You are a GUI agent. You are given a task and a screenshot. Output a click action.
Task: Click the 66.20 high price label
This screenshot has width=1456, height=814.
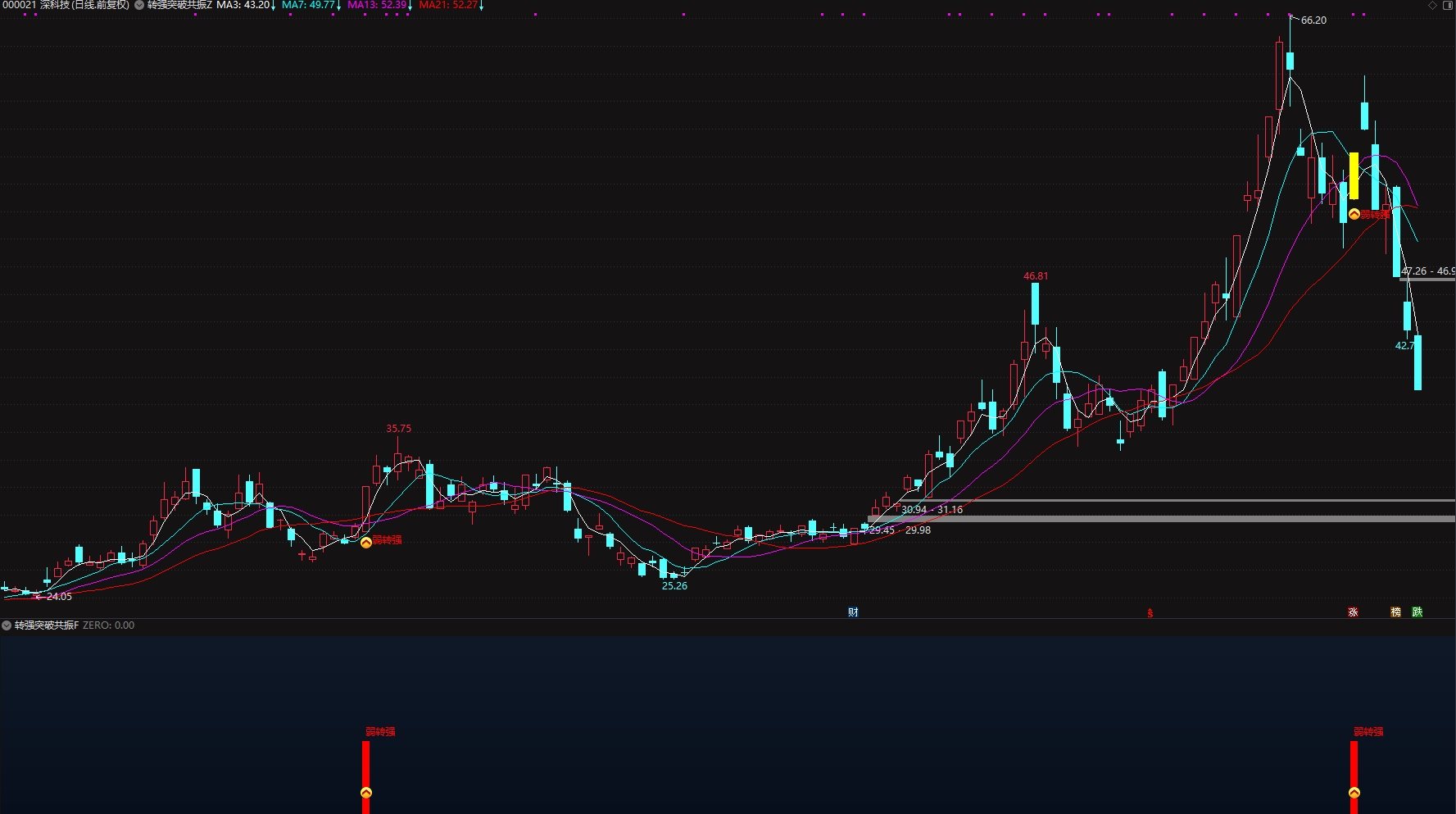pos(1313,20)
